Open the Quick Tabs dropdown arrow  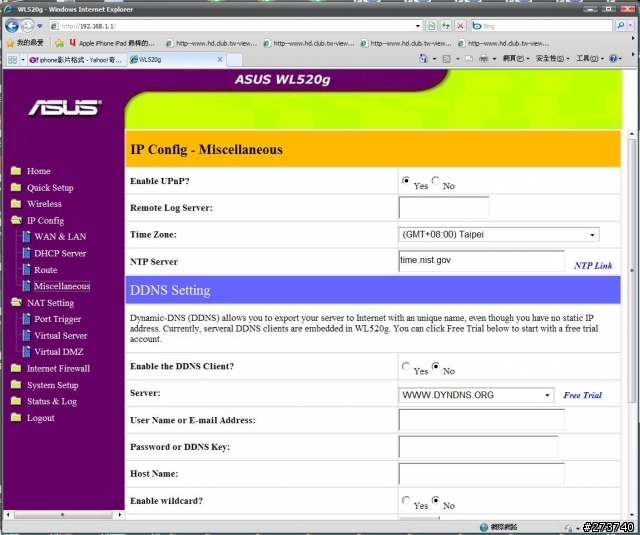pos(23,60)
